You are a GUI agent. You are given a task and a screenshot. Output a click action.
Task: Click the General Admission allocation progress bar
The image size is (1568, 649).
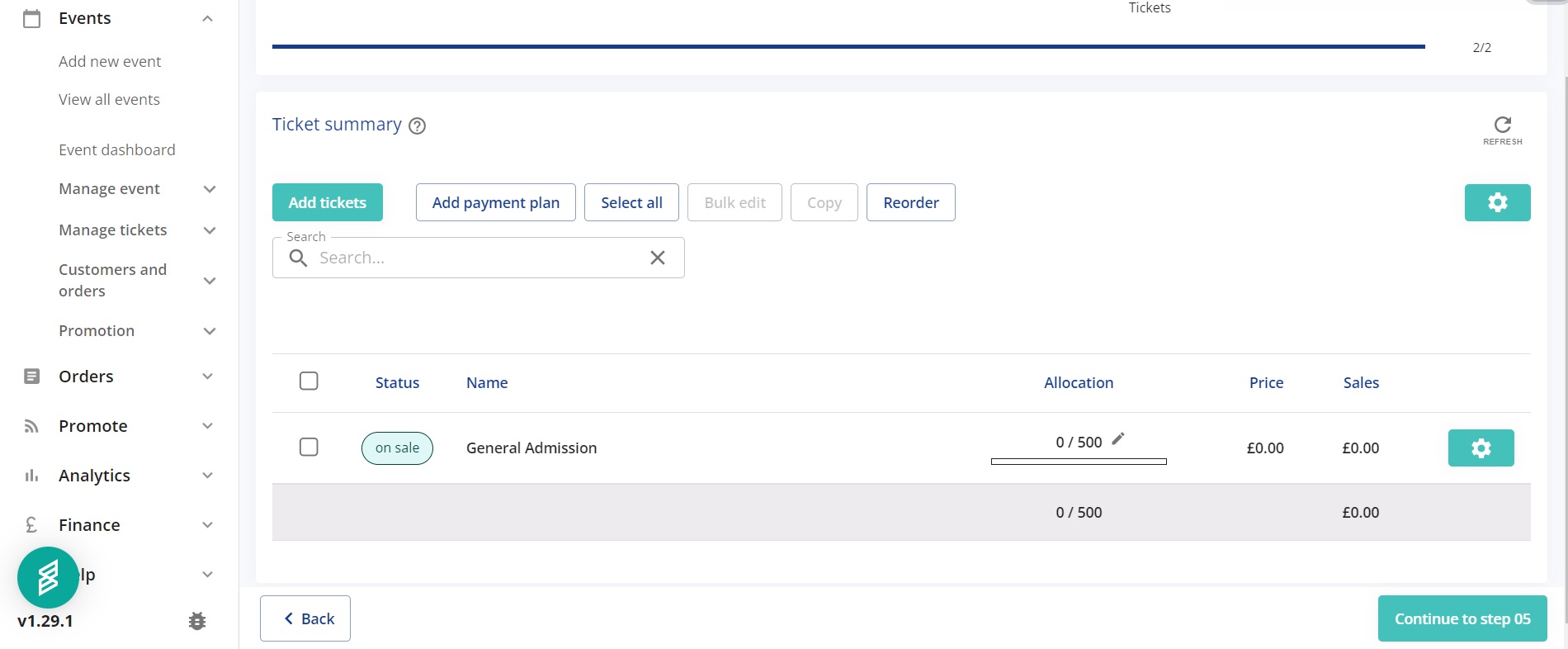pos(1079,462)
